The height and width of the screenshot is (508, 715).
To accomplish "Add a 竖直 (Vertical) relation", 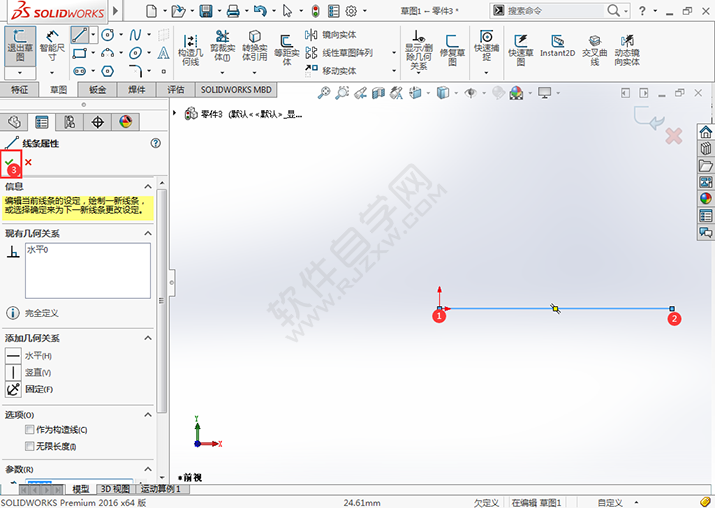I will pos(13,372).
